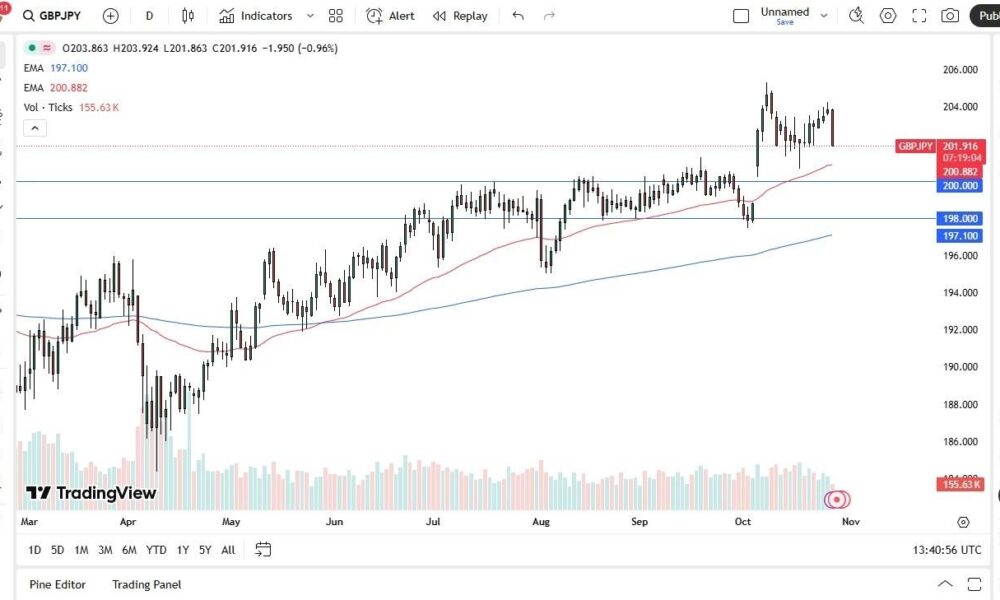This screenshot has width=1000, height=600.
Task: Set the time range to 6M
Action: pyautogui.click(x=129, y=549)
